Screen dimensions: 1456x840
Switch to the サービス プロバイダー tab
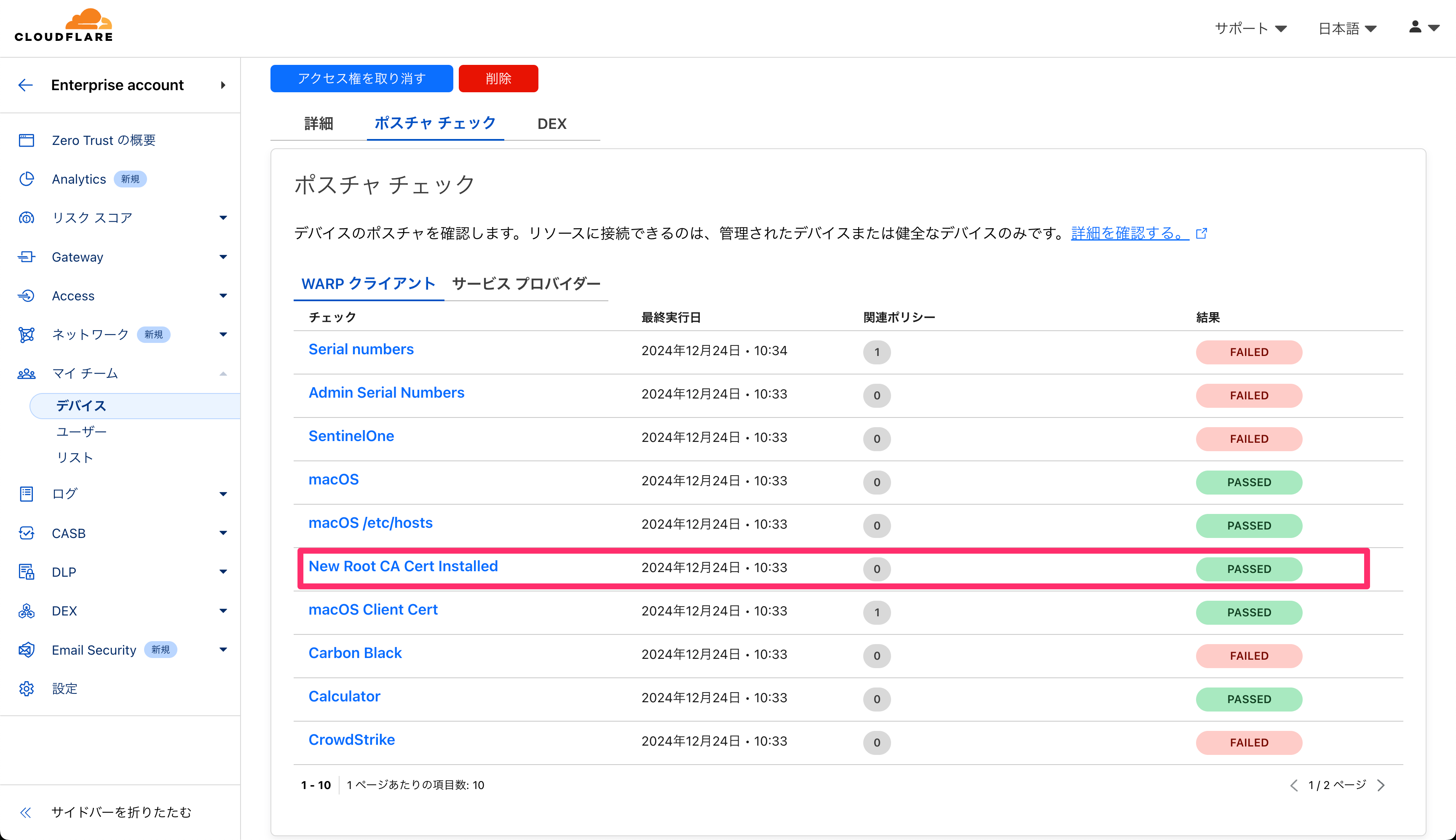pyautogui.click(x=526, y=284)
